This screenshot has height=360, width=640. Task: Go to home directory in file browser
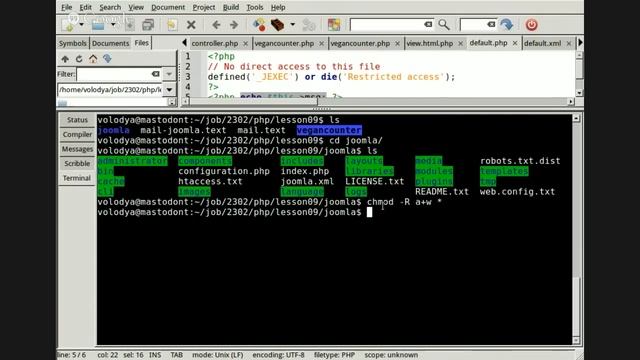click(x=93, y=59)
